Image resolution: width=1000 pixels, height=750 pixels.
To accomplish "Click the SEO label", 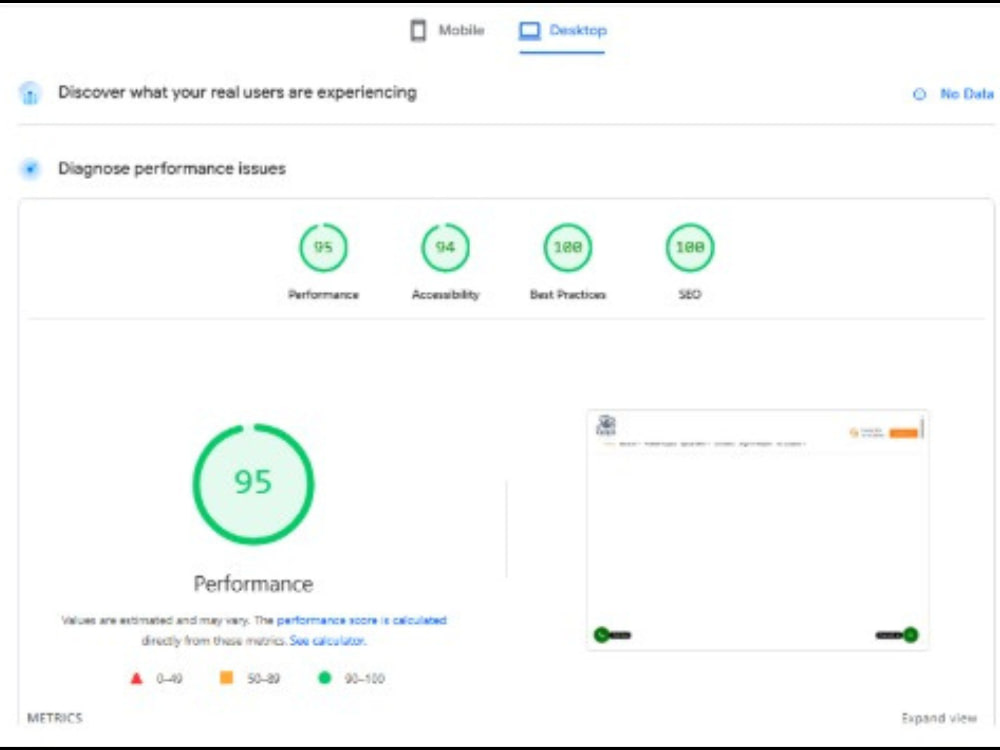I will click(689, 295).
